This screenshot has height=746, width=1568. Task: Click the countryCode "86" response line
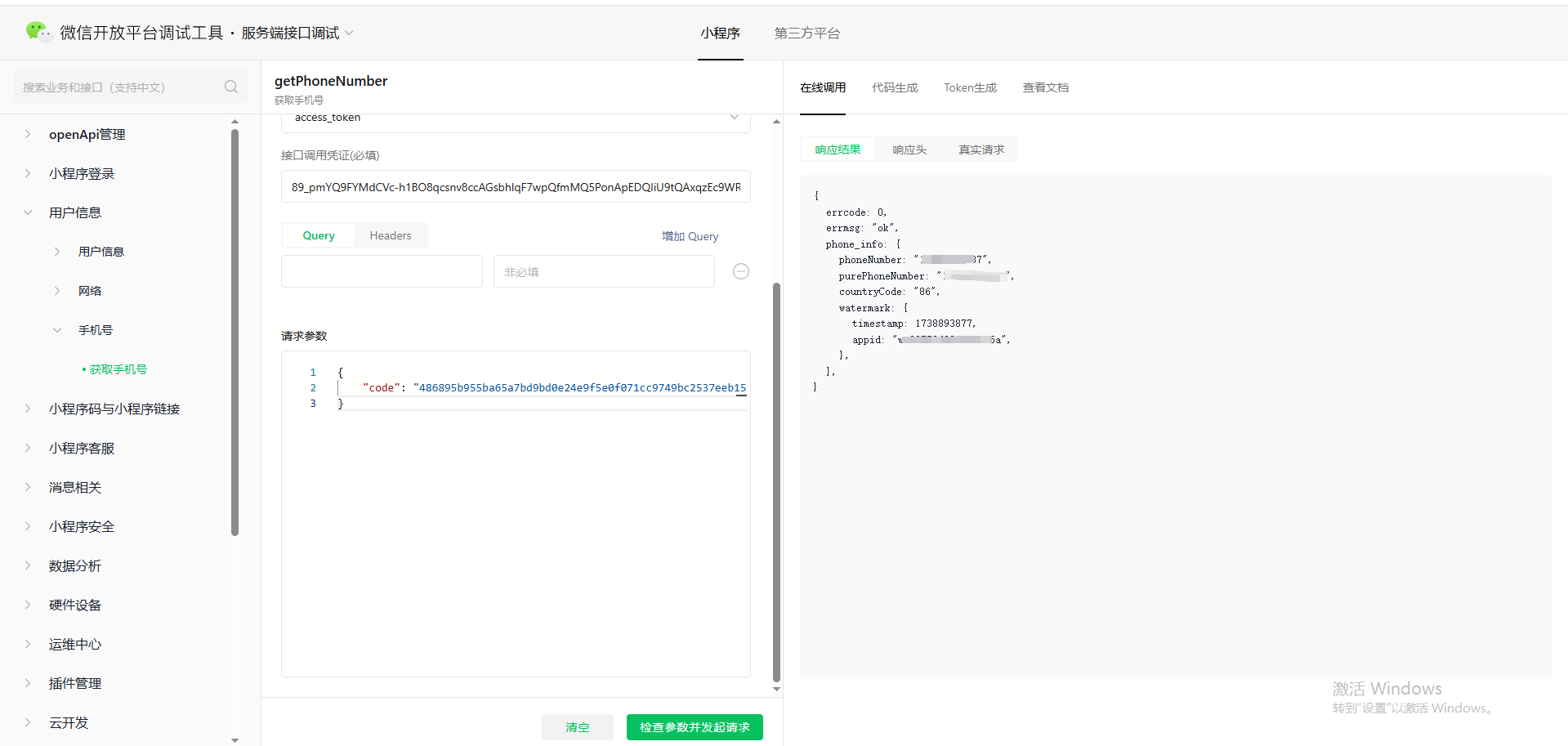tap(889, 292)
